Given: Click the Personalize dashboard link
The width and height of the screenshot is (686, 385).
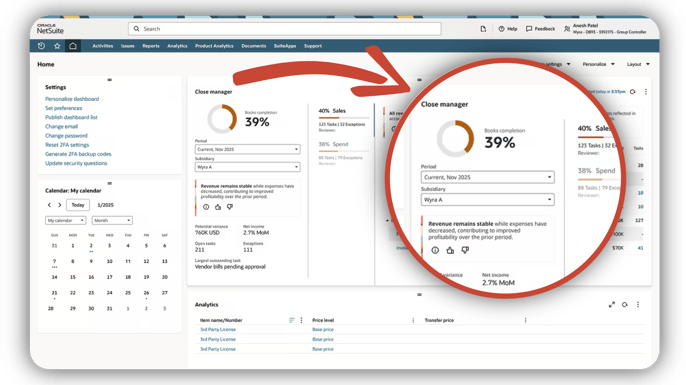Looking at the screenshot, I should click(72, 99).
